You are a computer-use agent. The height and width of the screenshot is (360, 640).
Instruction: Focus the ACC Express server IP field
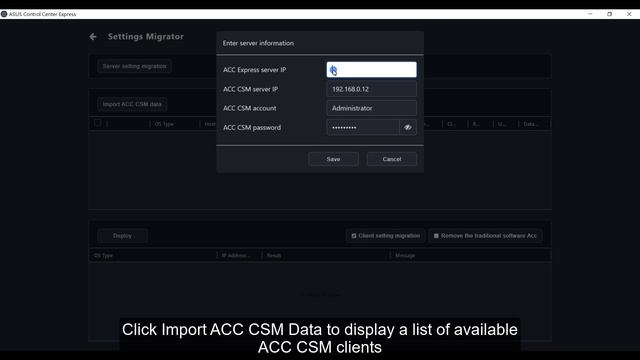[371, 70]
